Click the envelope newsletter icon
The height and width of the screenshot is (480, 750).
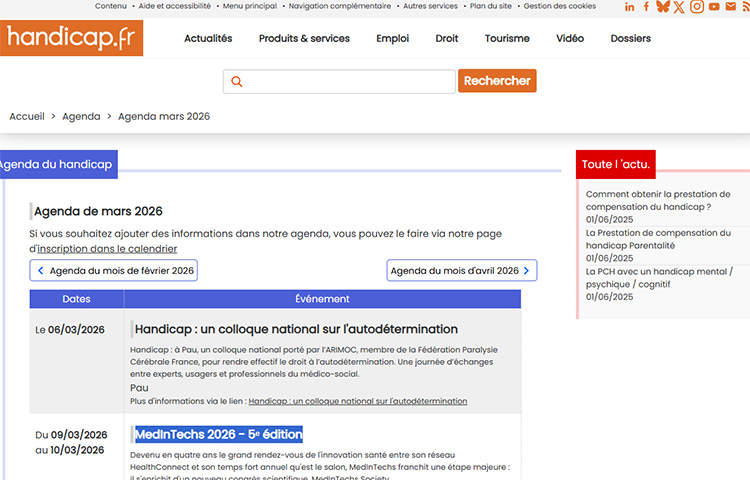pos(732,7)
